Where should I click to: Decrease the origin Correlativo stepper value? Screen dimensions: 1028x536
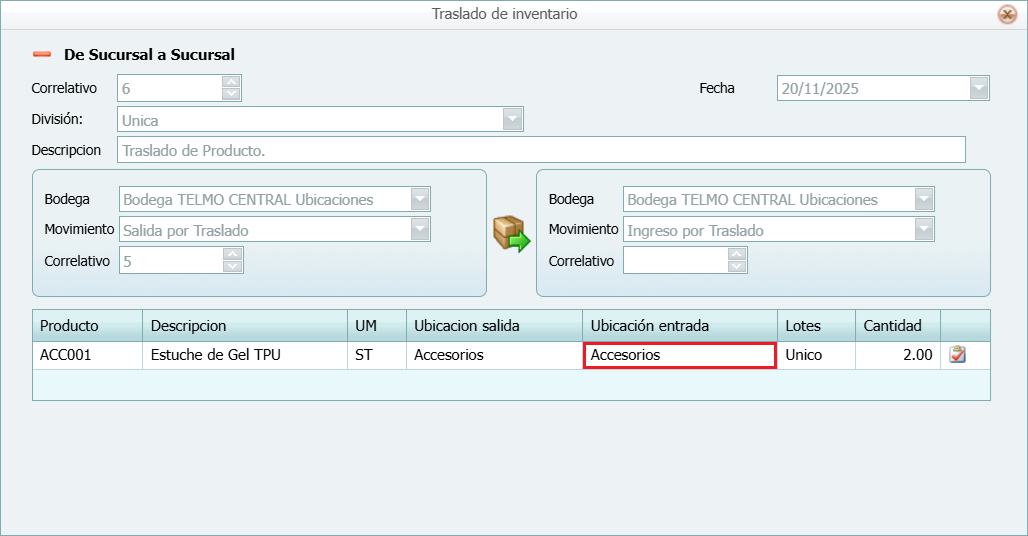coord(232,267)
